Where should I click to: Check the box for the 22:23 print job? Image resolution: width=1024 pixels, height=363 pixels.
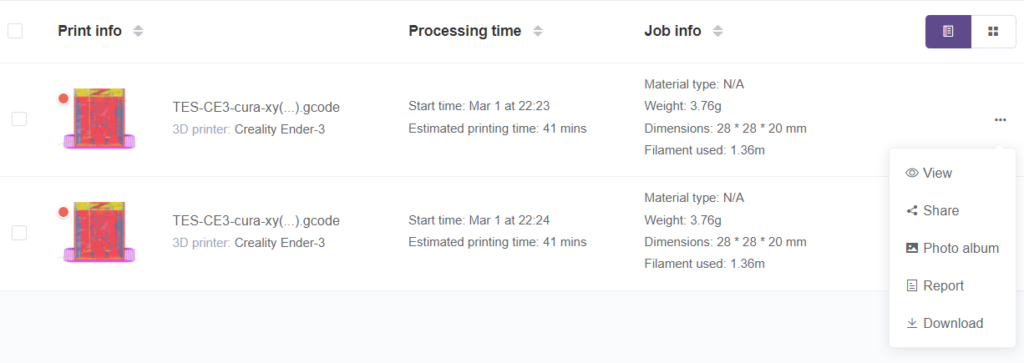(x=20, y=119)
